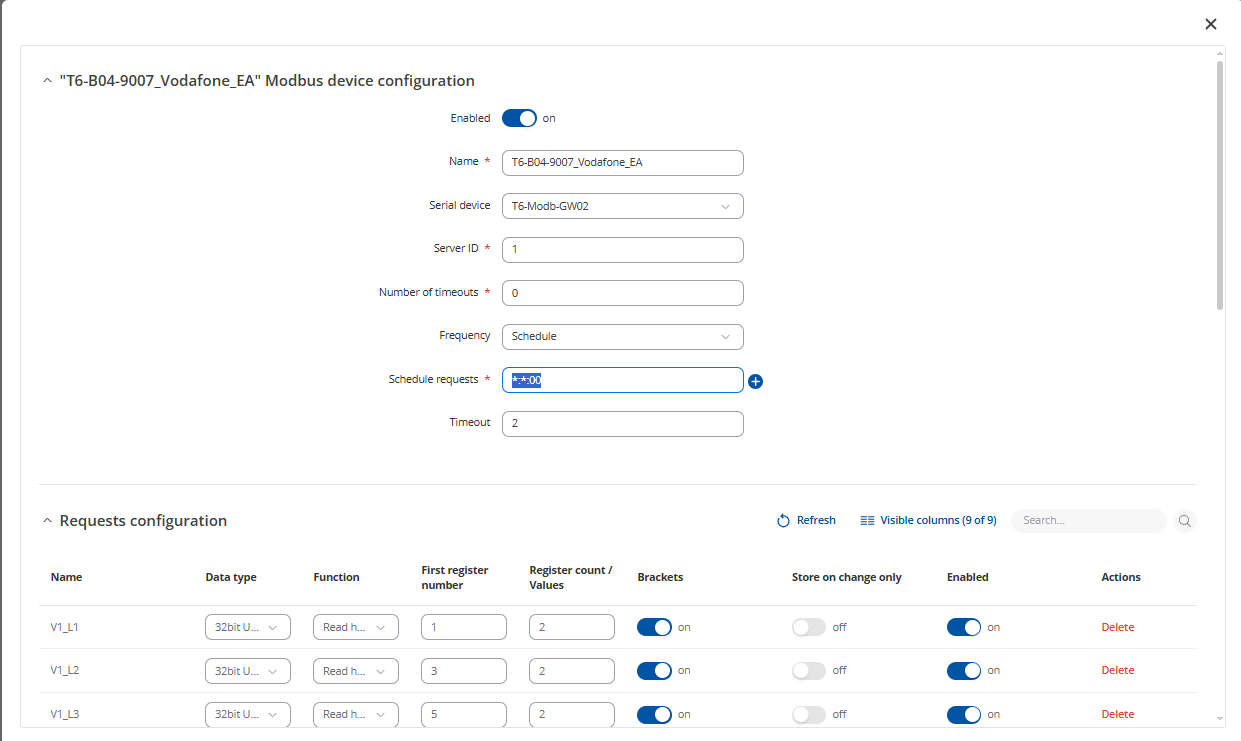The image size is (1241, 741).
Task: Open the Frequency dropdown set to Schedule
Action: (622, 336)
